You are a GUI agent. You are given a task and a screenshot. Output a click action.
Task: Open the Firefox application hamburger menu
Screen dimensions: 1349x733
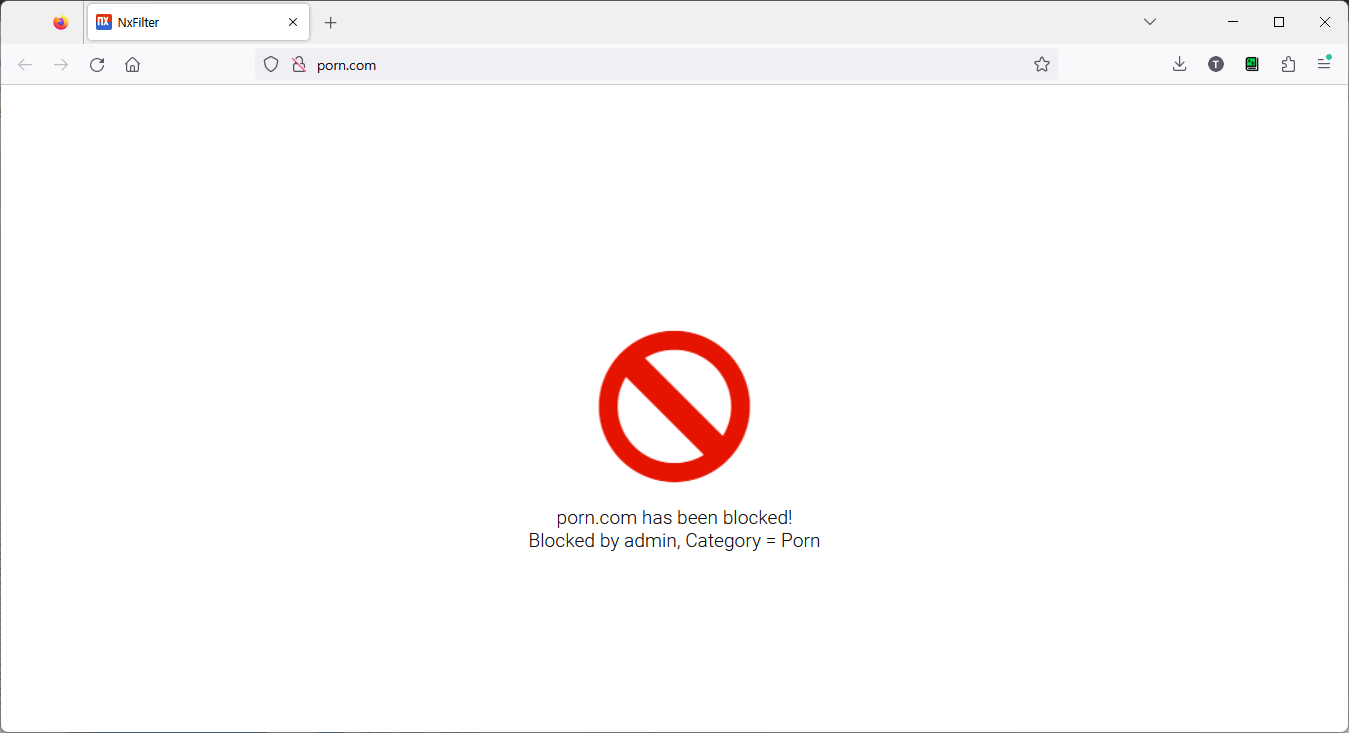[x=1324, y=65]
